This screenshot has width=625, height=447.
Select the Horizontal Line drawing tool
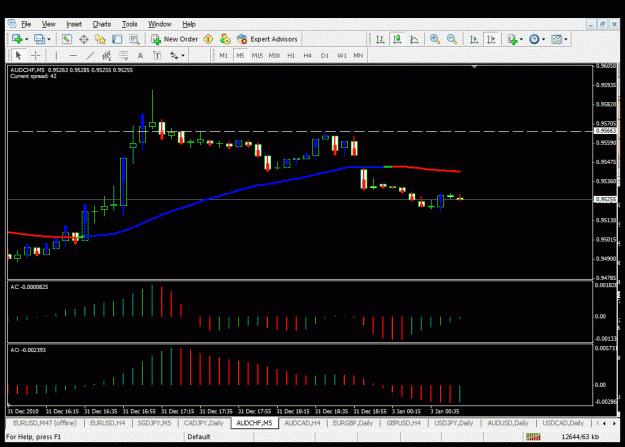[x=73, y=55]
